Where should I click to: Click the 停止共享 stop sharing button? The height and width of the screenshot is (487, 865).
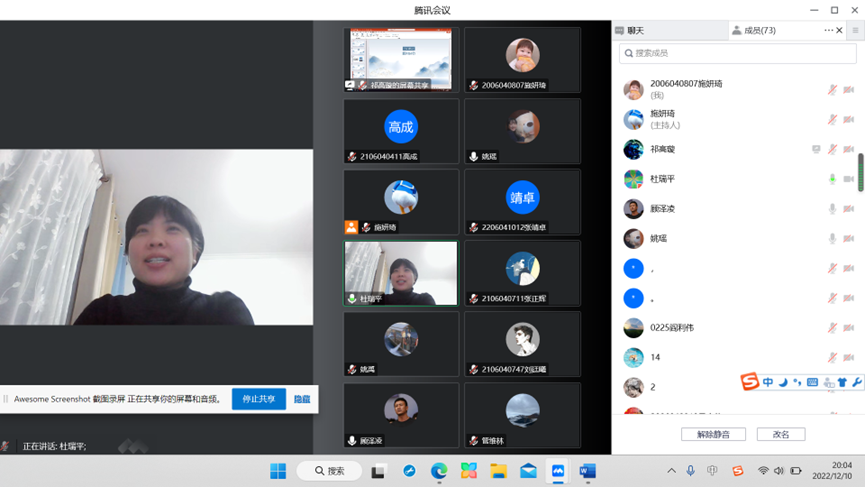259,399
